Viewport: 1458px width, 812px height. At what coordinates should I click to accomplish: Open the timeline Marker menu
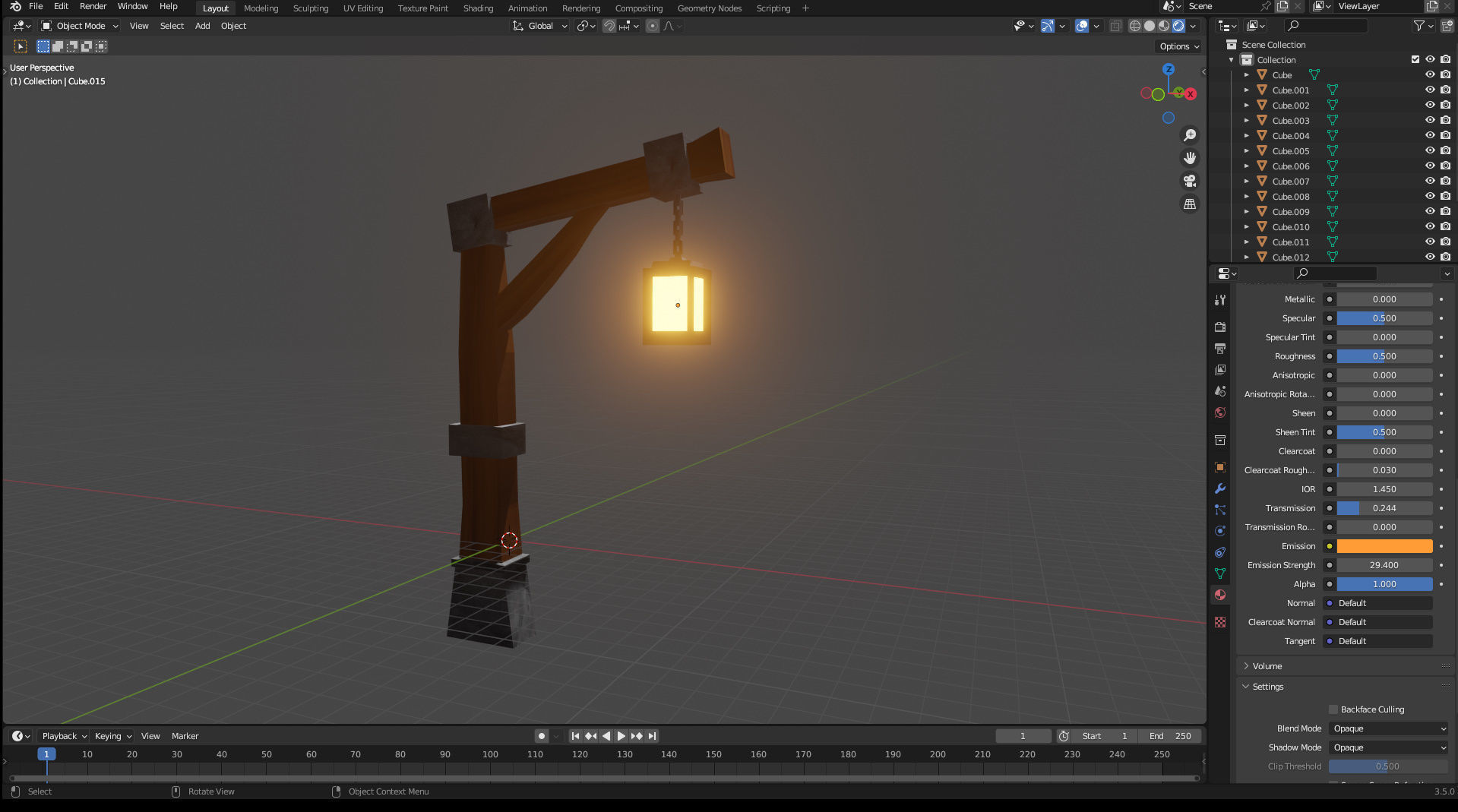185,736
